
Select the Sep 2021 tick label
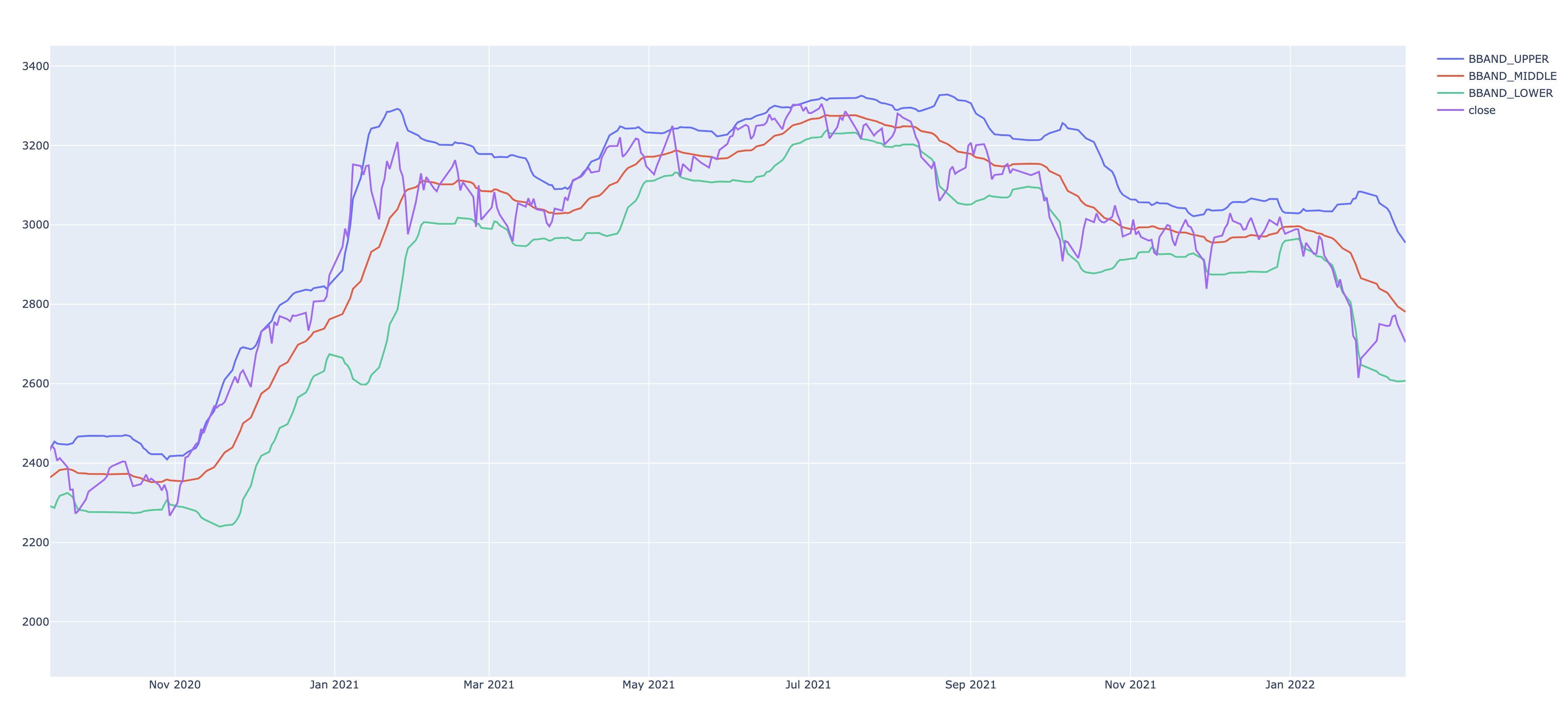coord(970,684)
